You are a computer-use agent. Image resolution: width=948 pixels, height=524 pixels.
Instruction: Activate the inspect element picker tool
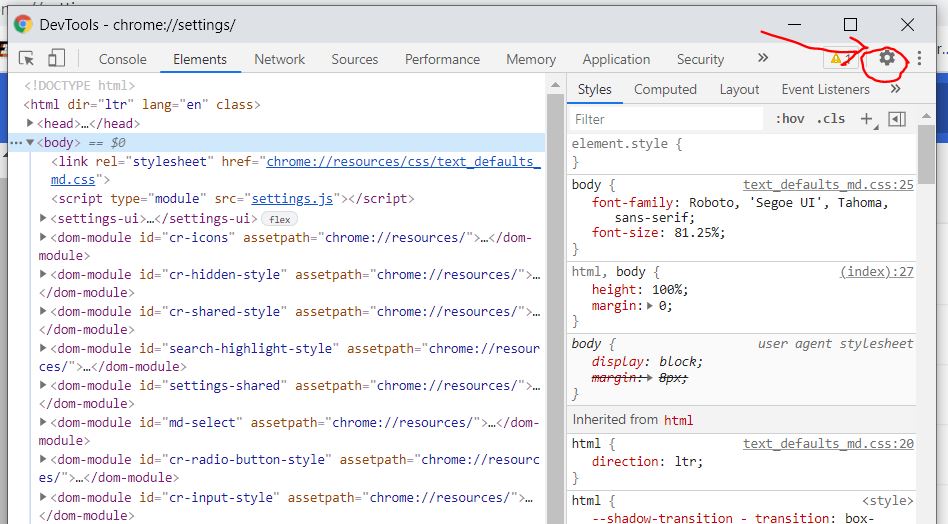(26, 58)
